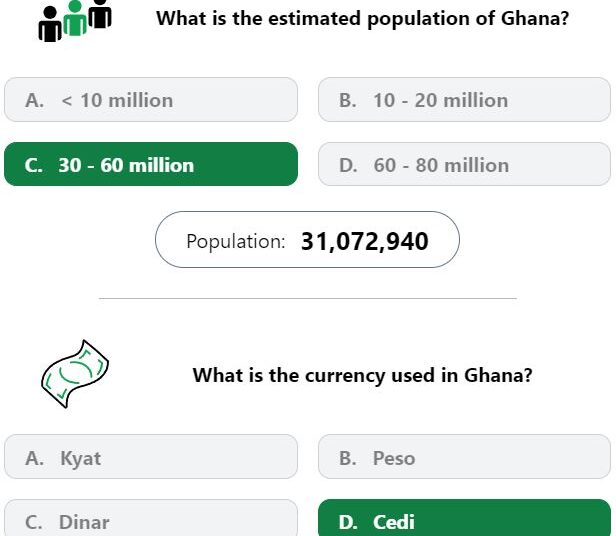The height and width of the screenshot is (536, 616).
Task: Click the banknote currency icon
Action: 75,374
